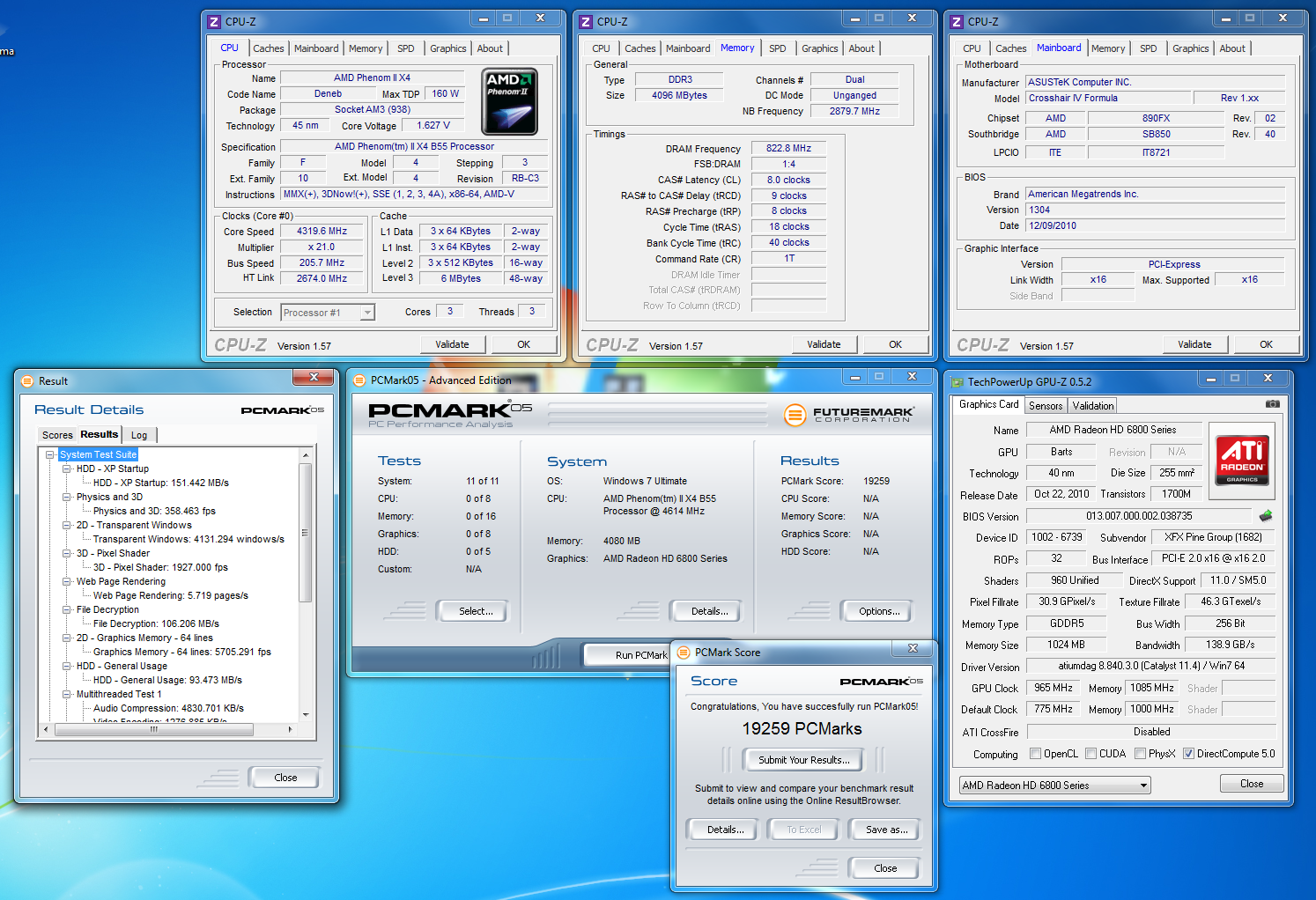Click the Result tree horizontal scrollbar right arrow
1316x900 pixels.
coord(290,730)
